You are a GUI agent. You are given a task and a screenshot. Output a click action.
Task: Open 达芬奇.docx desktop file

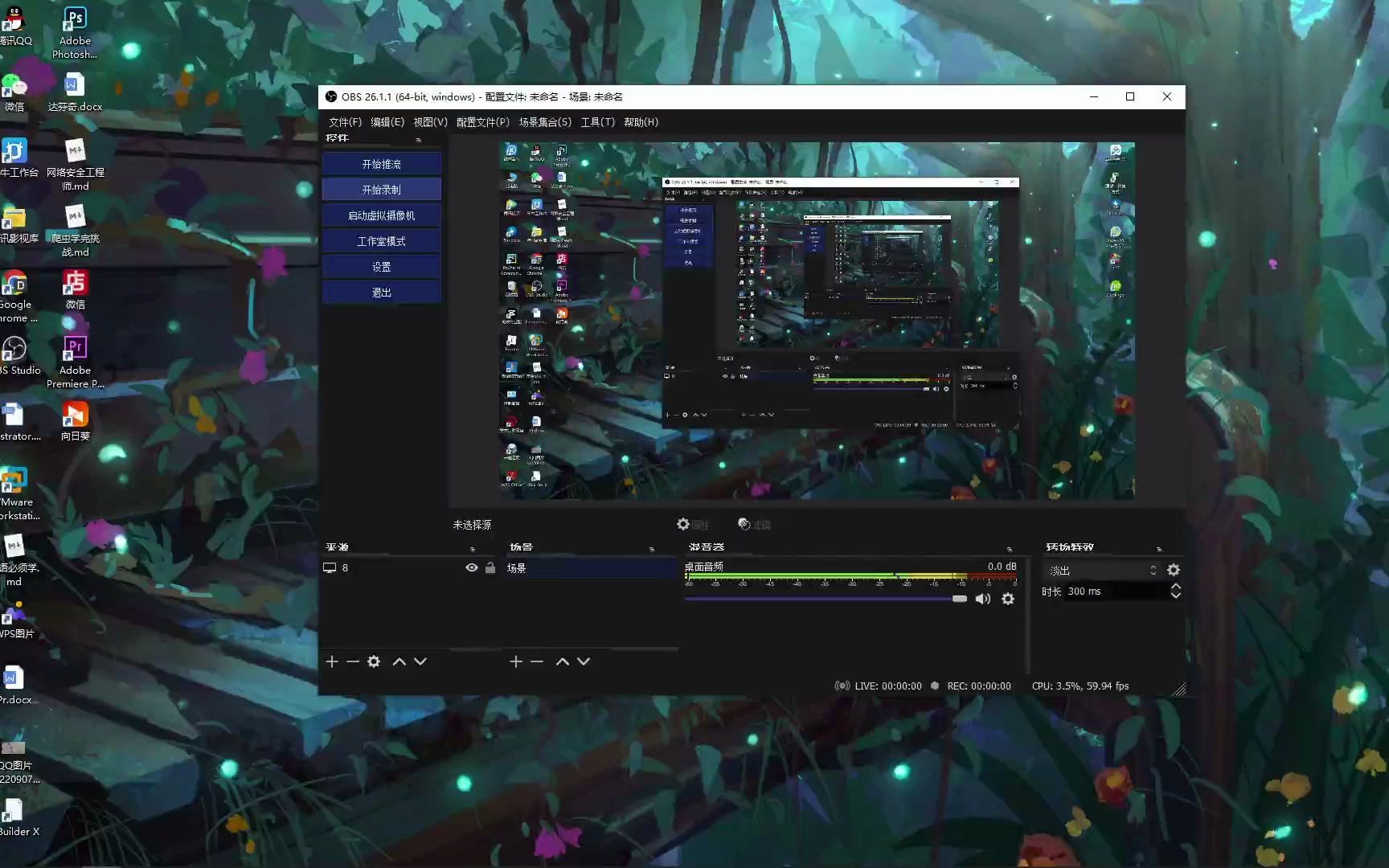pos(75,92)
